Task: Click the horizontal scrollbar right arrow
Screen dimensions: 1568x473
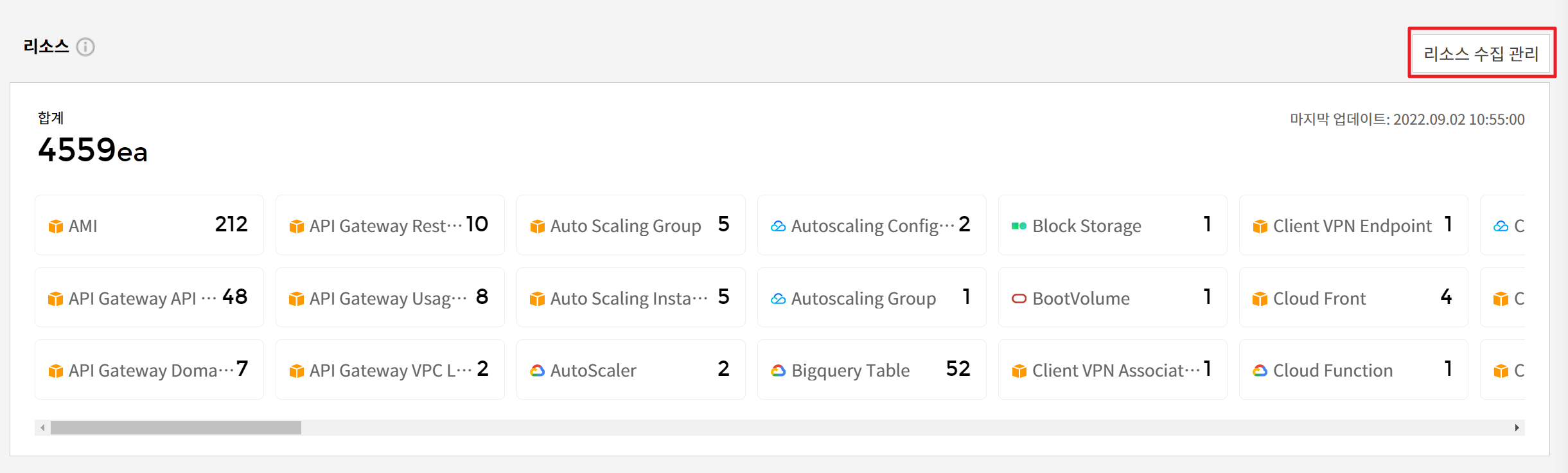Action: pos(1517,428)
